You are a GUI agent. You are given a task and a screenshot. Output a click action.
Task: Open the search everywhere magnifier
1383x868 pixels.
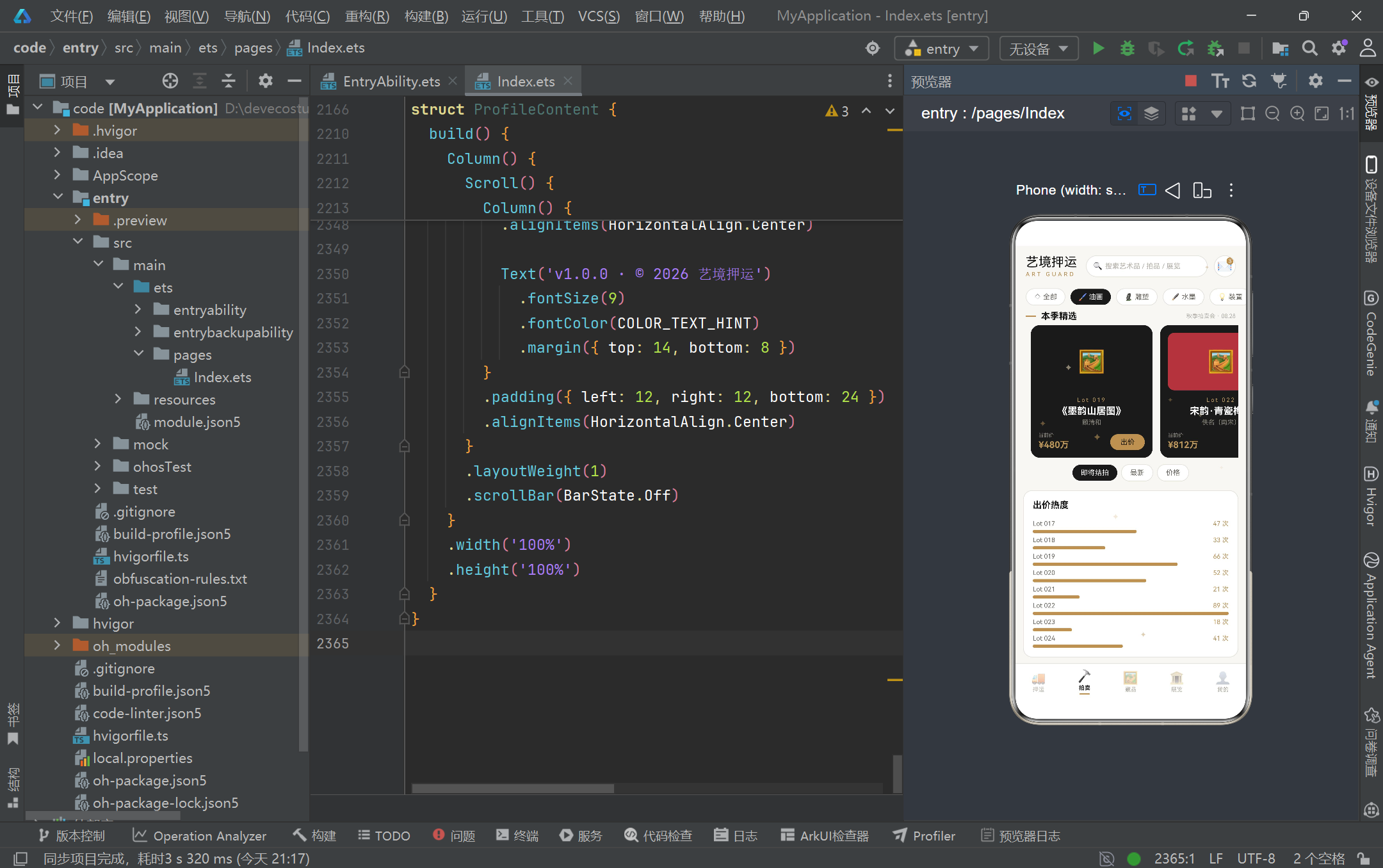click(1310, 49)
